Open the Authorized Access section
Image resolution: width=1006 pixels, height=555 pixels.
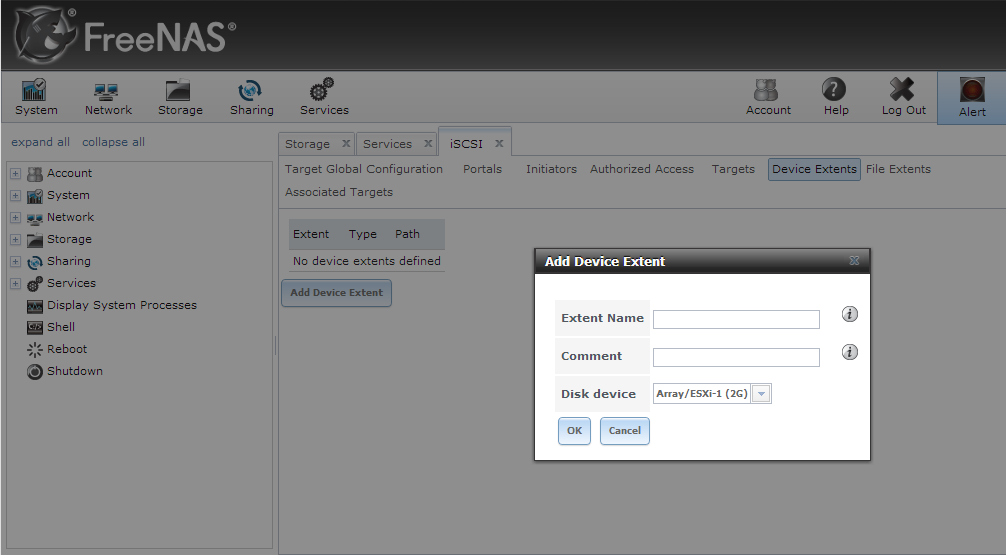[642, 169]
